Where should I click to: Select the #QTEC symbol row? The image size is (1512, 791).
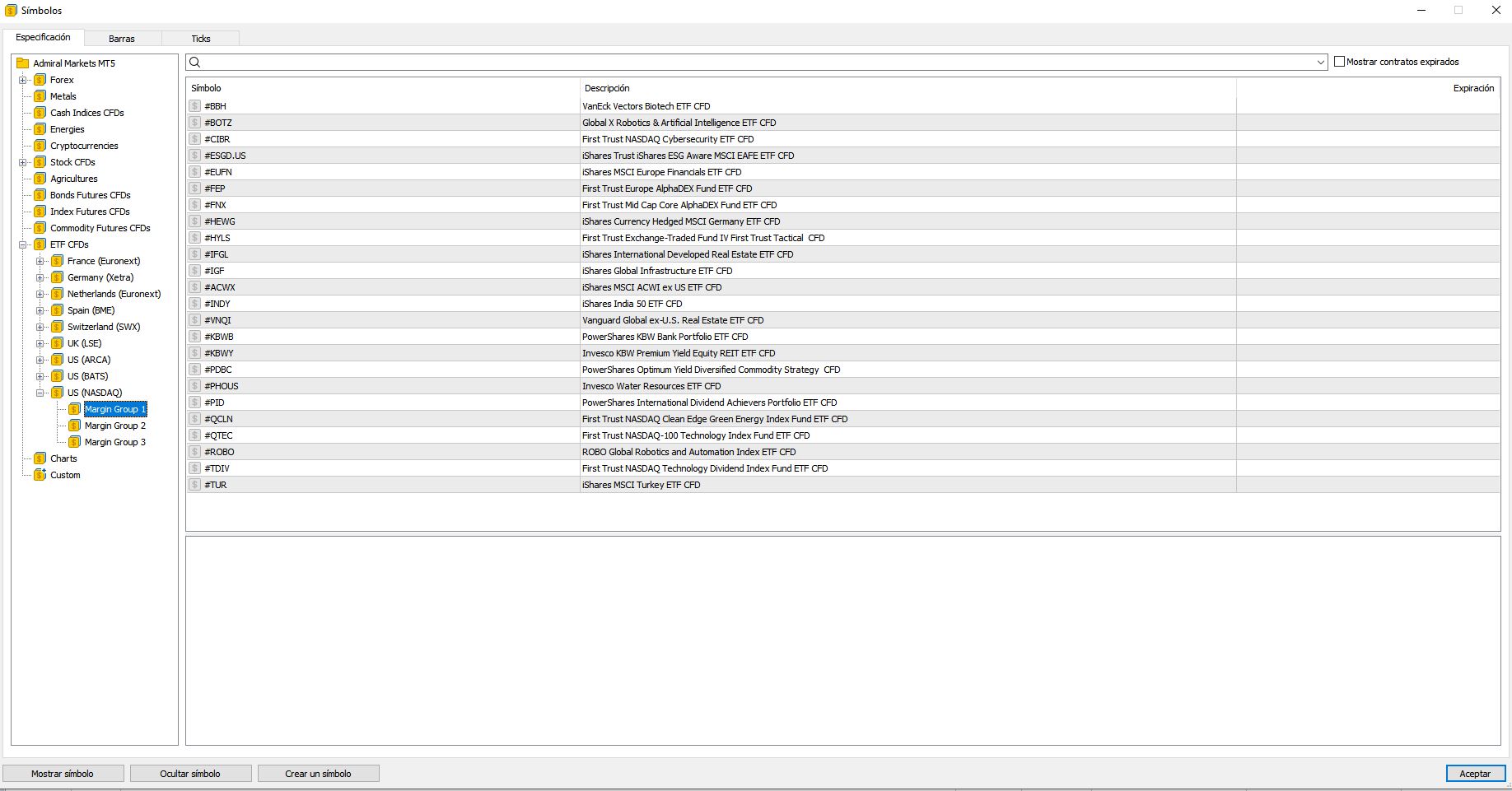pyautogui.click(x=843, y=435)
